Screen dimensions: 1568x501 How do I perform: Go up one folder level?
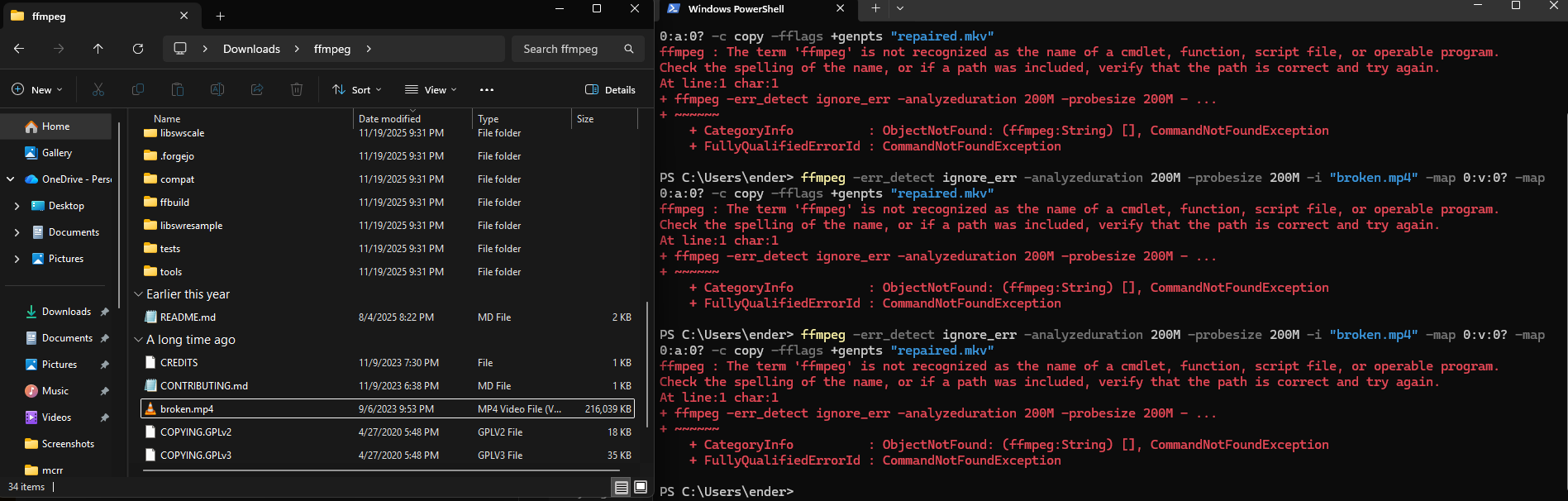click(98, 49)
